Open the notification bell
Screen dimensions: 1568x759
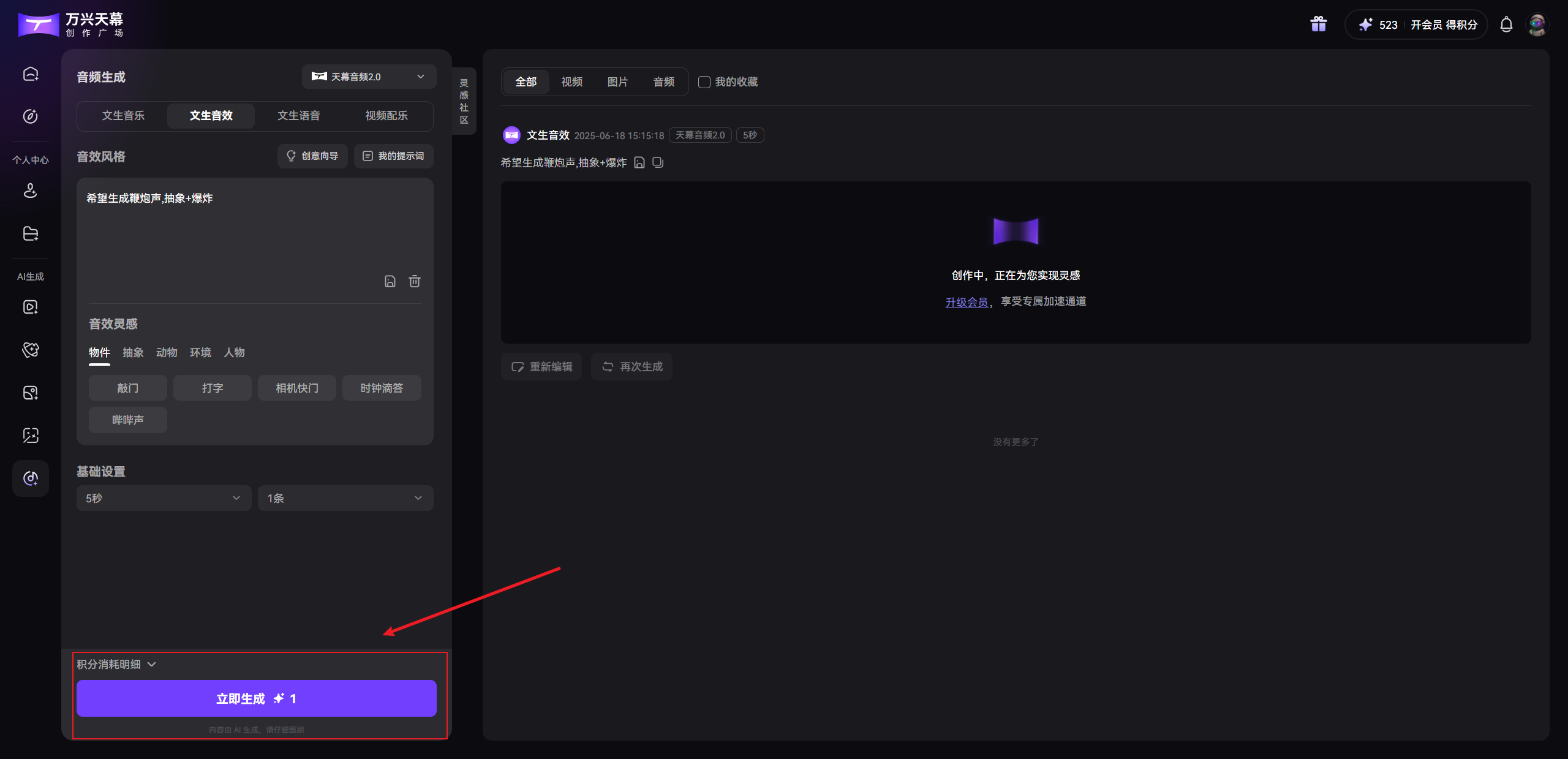tap(1506, 25)
